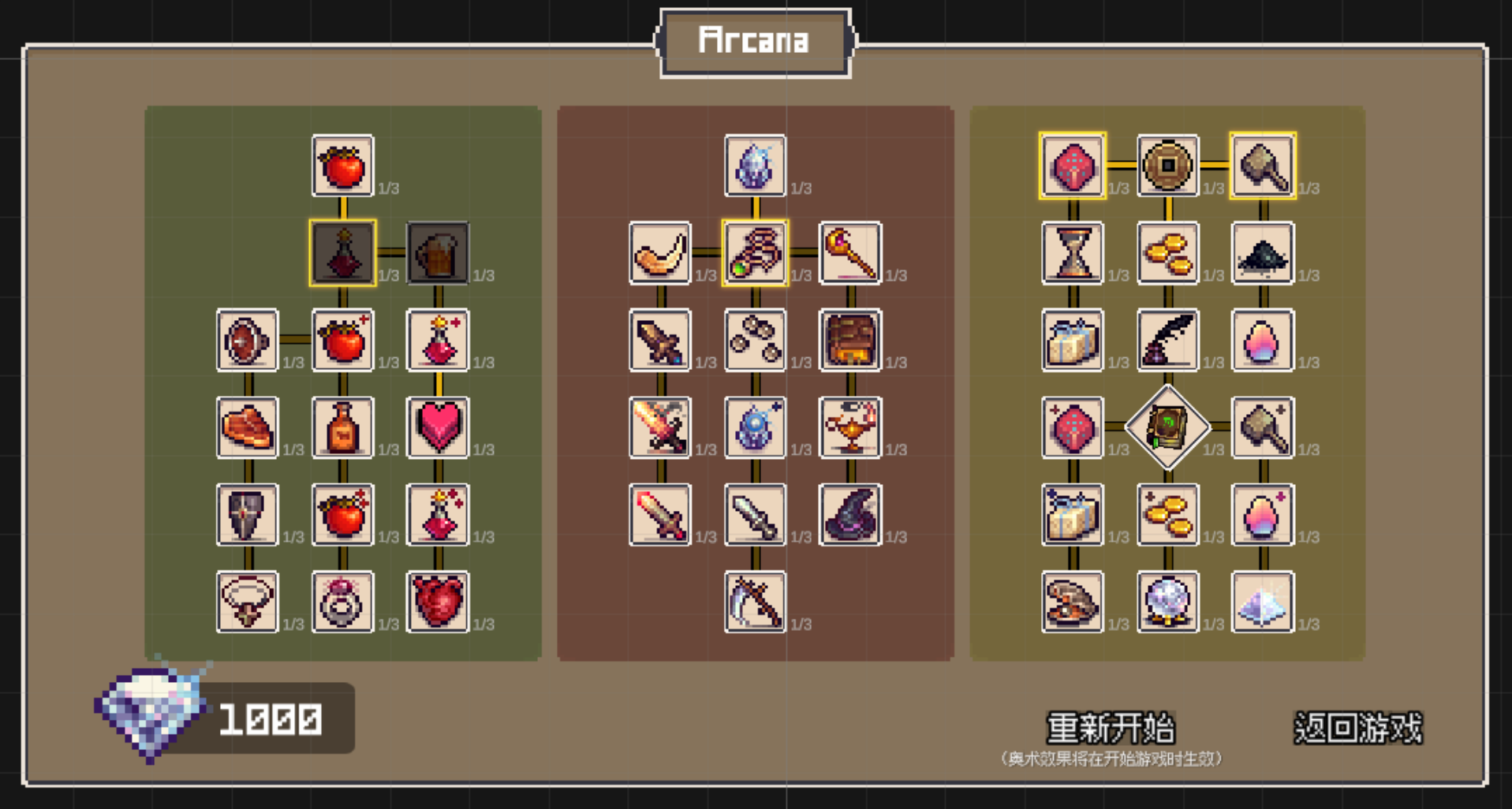Click the 重新开始 restart button
This screenshot has height=809, width=1512.
click(1111, 728)
